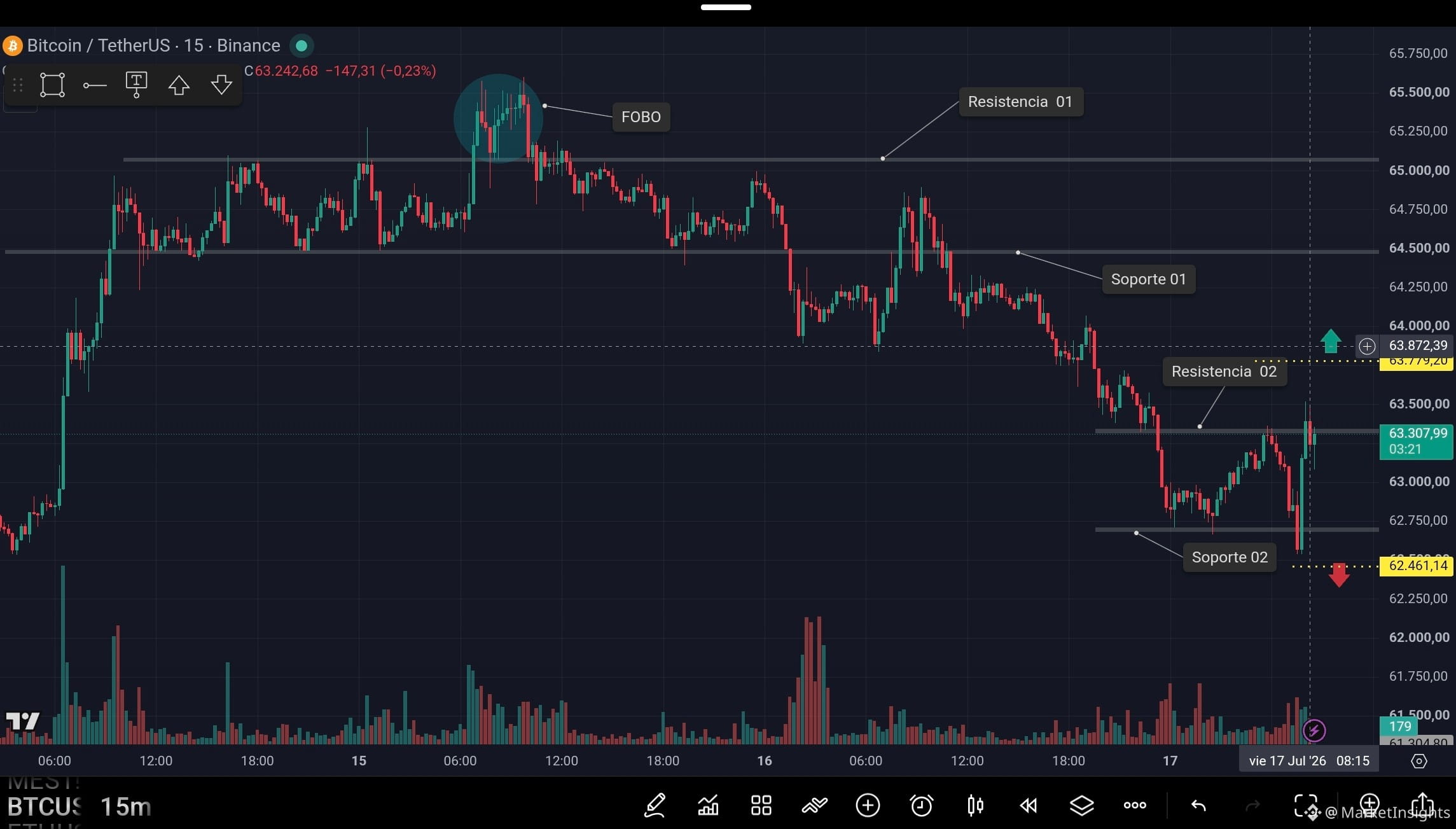Toggle fullscreen mode icon
The image size is (1456, 829).
1305,805
